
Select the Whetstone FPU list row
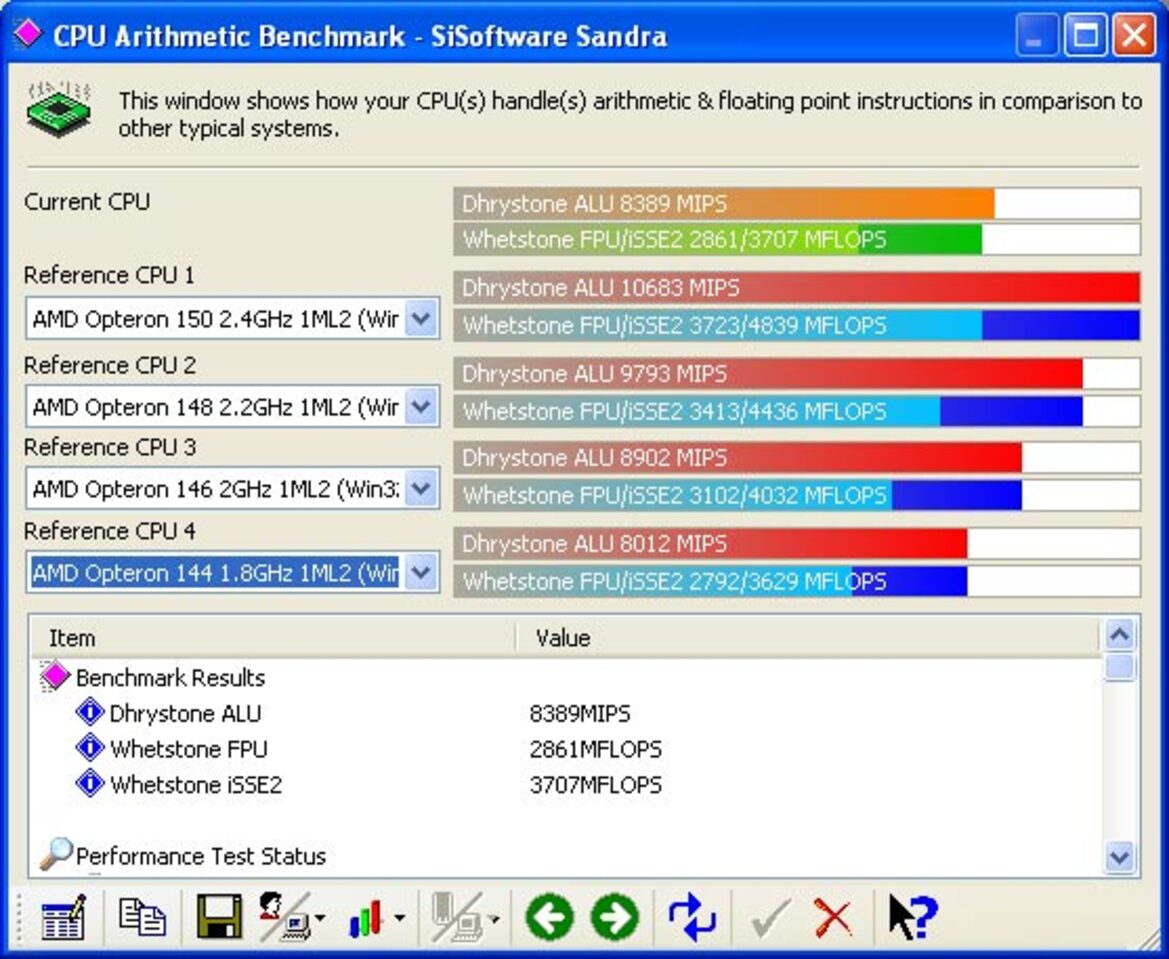click(567, 749)
